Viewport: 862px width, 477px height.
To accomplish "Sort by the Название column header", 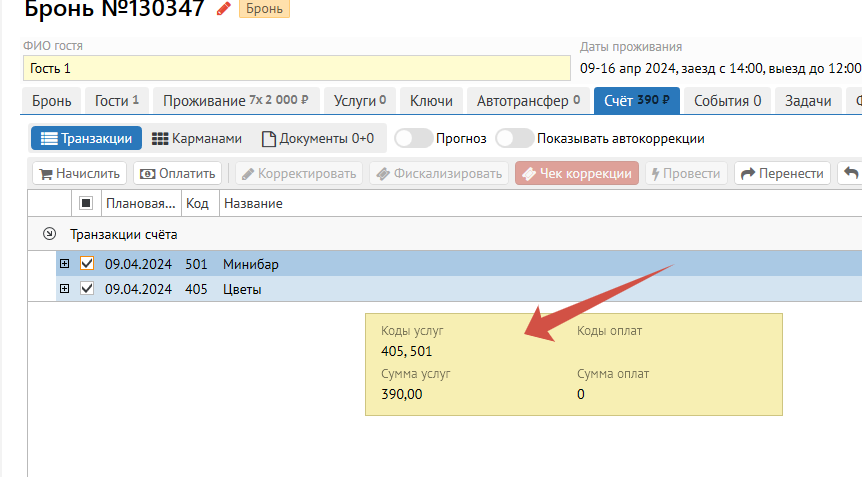I will (252, 203).
